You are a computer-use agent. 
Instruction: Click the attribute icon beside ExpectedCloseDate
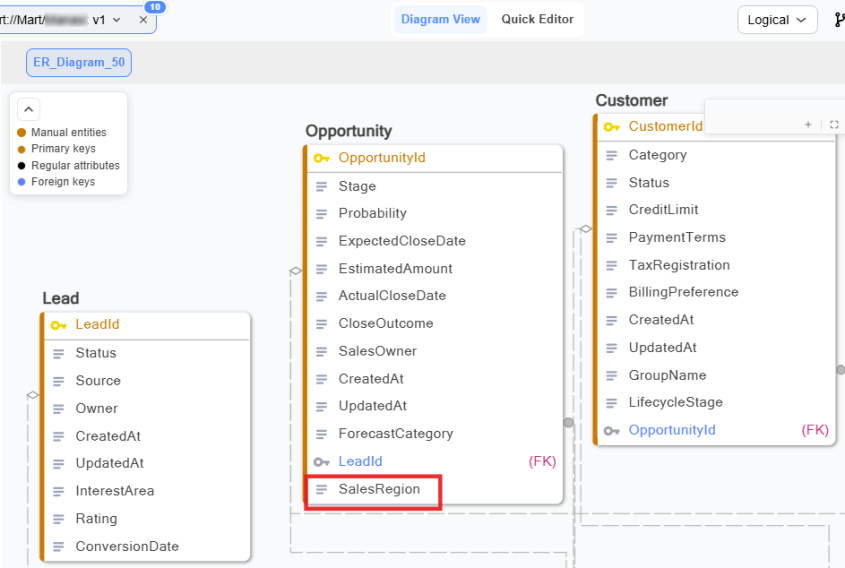(x=321, y=241)
